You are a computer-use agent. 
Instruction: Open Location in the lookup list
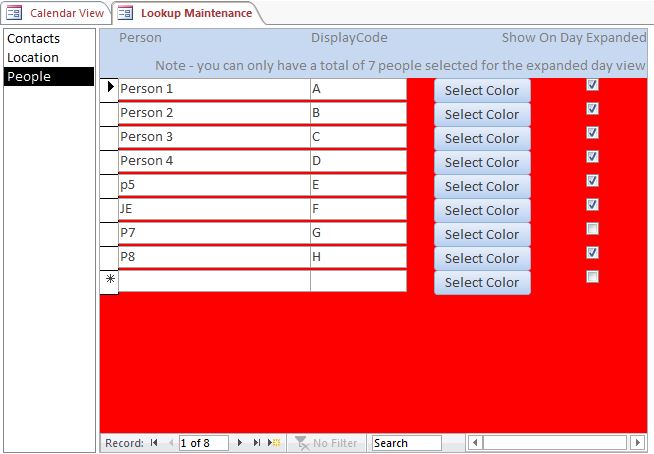49,57
